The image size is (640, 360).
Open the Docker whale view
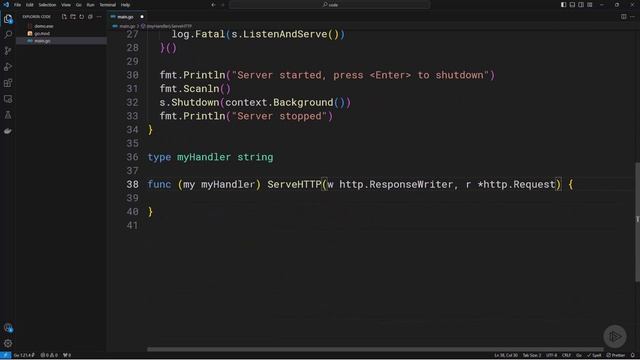[8, 131]
